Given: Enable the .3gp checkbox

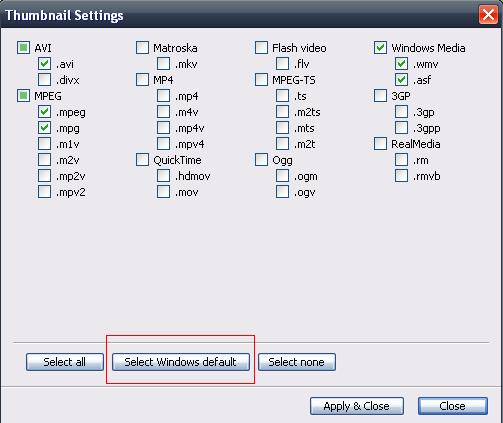Looking at the screenshot, I should (401, 112).
